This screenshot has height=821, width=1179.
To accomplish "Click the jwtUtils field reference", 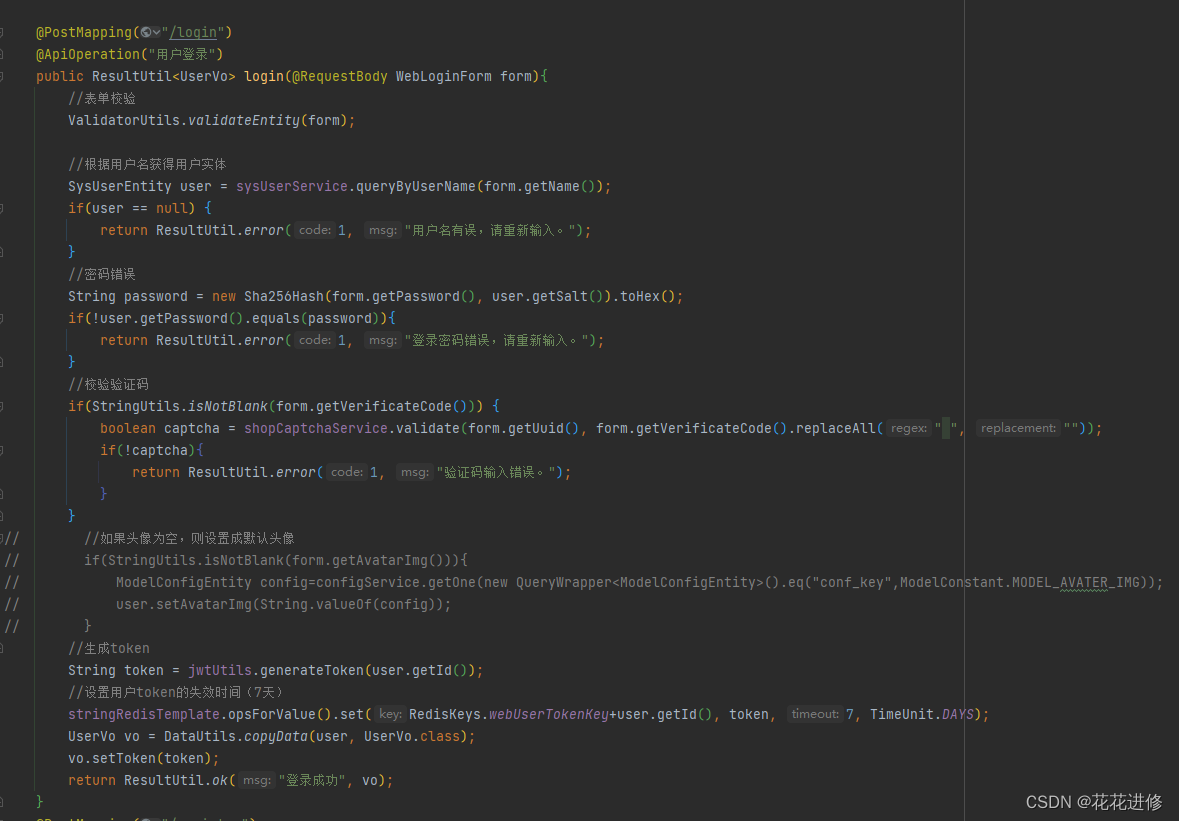I will click(x=220, y=670).
